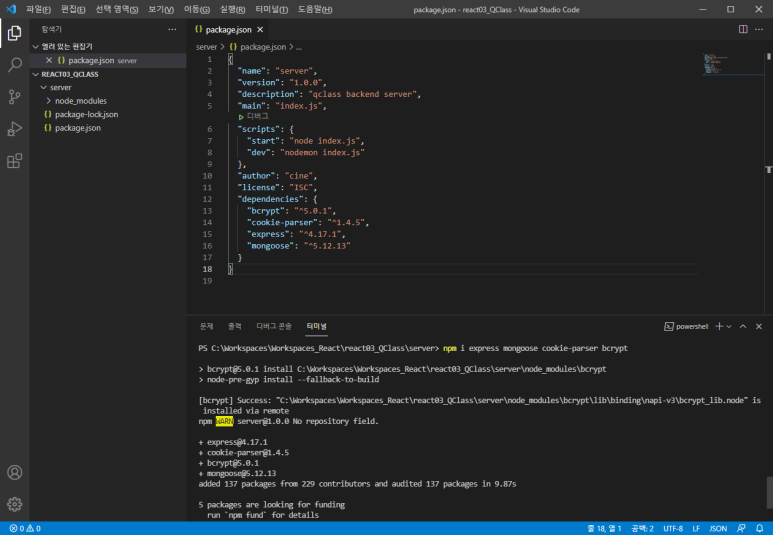Click the npm install command in terminal

[535, 348]
